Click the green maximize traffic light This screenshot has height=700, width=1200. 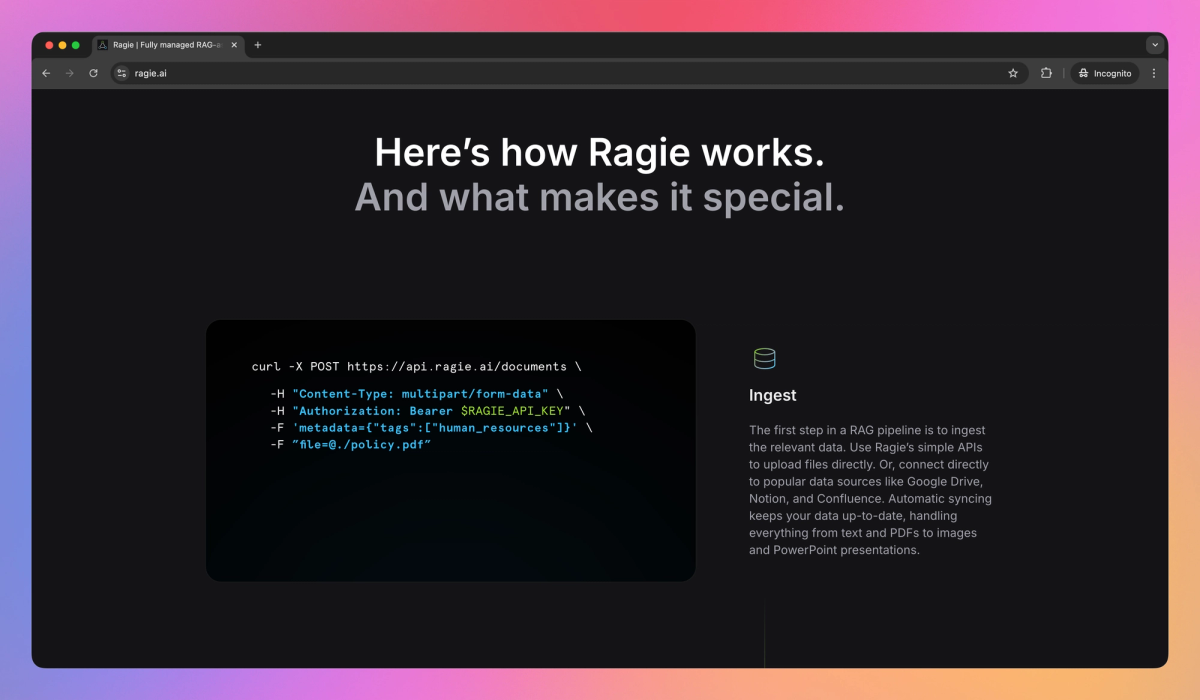pyautogui.click(x=73, y=45)
